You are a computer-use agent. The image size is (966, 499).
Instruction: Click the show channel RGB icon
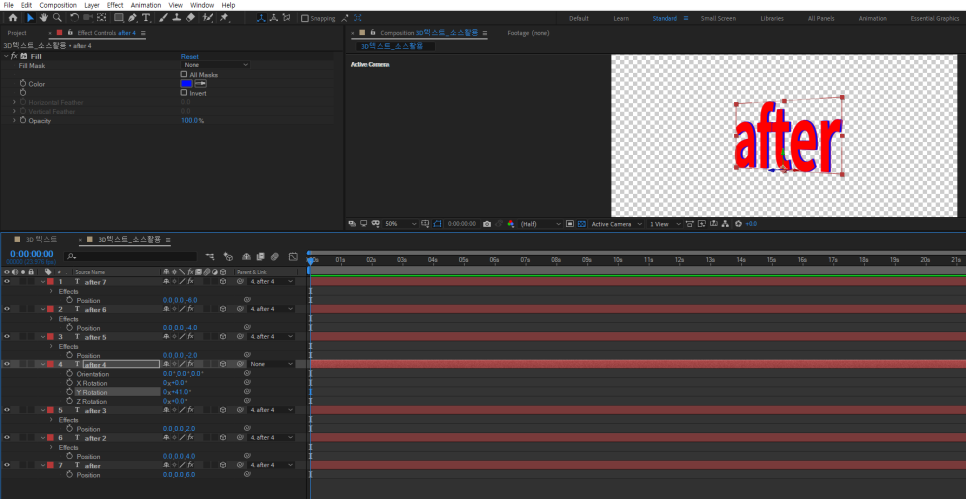pyautogui.click(x=511, y=224)
